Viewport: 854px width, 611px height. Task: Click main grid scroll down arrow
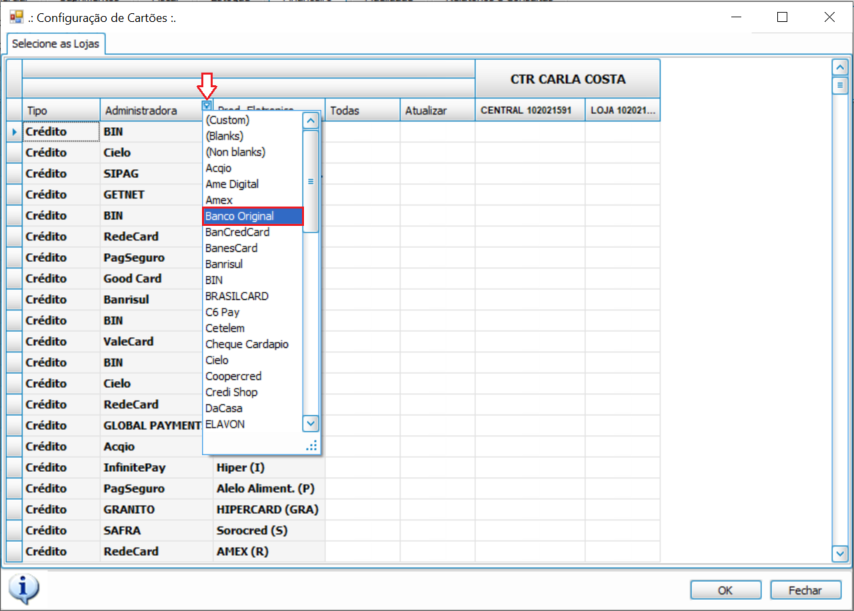[x=840, y=554]
